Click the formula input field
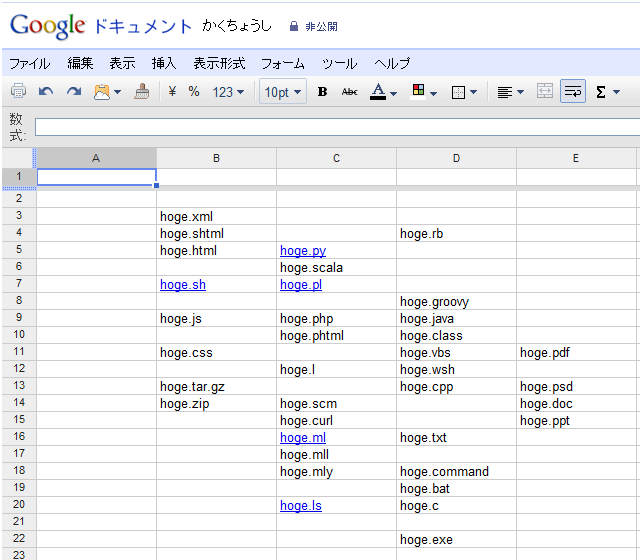The width and height of the screenshot is (640, 560). coord(337,127)
